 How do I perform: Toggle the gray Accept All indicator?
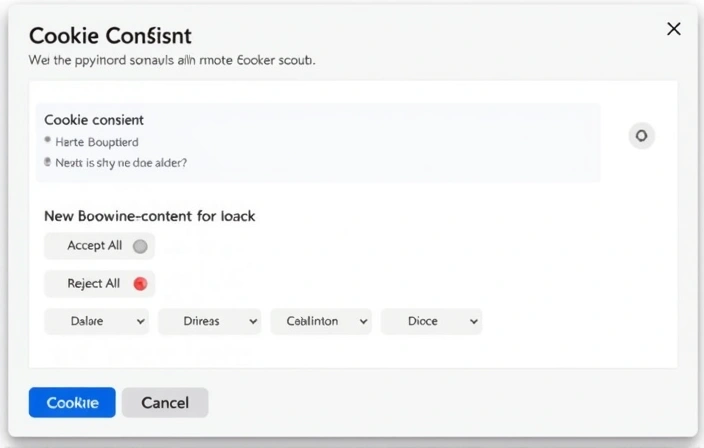pos(140,246)
